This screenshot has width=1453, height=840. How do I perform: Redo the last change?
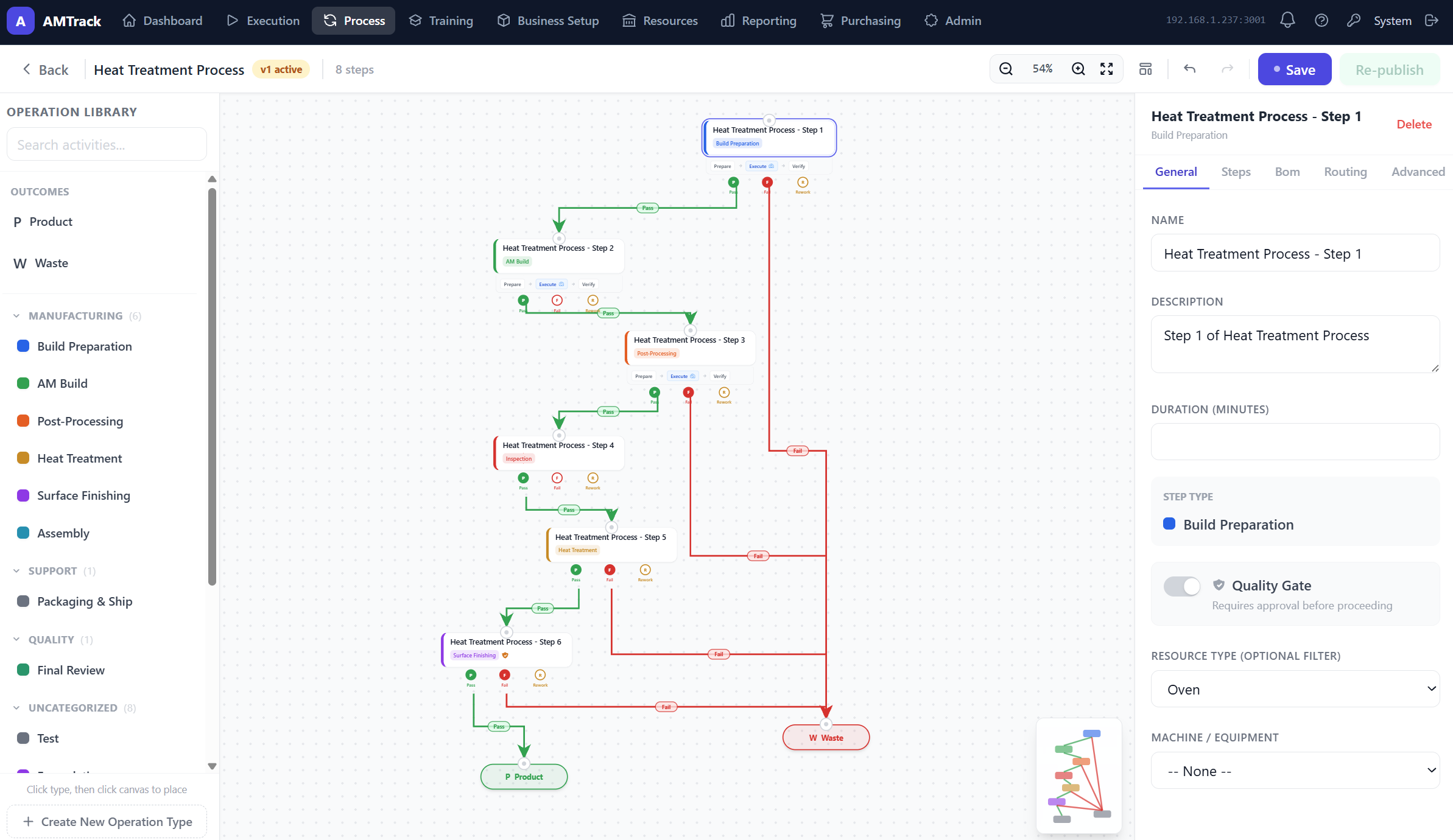coord(1228,69)
